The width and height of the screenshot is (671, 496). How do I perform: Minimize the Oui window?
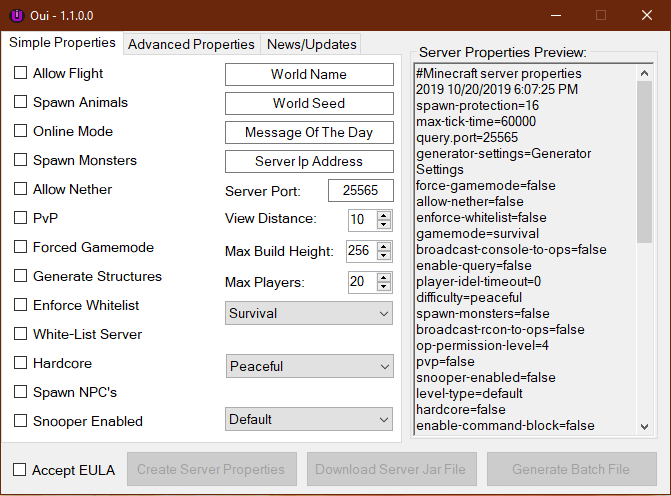click(556, 15)
